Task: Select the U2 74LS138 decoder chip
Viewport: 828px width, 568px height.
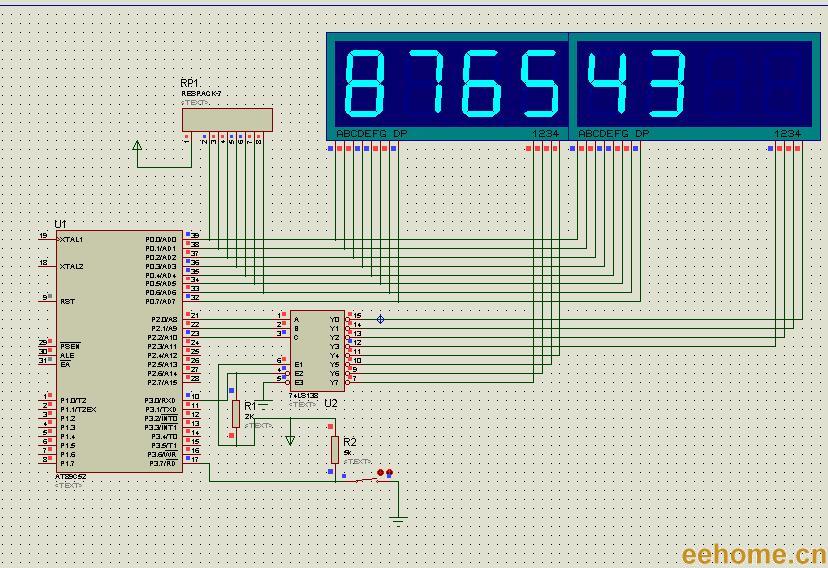Action: (x=317, y=351)
